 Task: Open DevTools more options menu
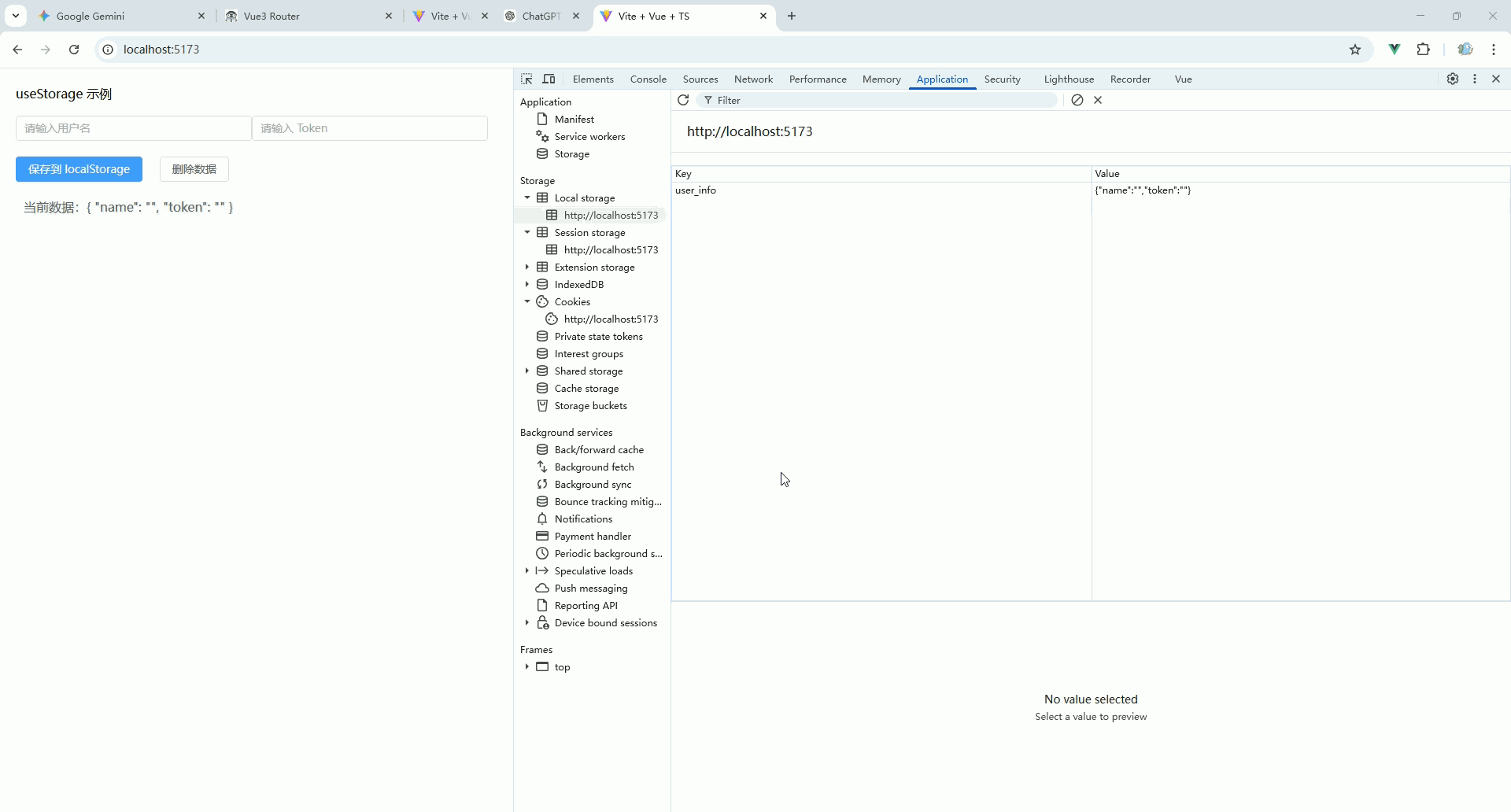1475,79
